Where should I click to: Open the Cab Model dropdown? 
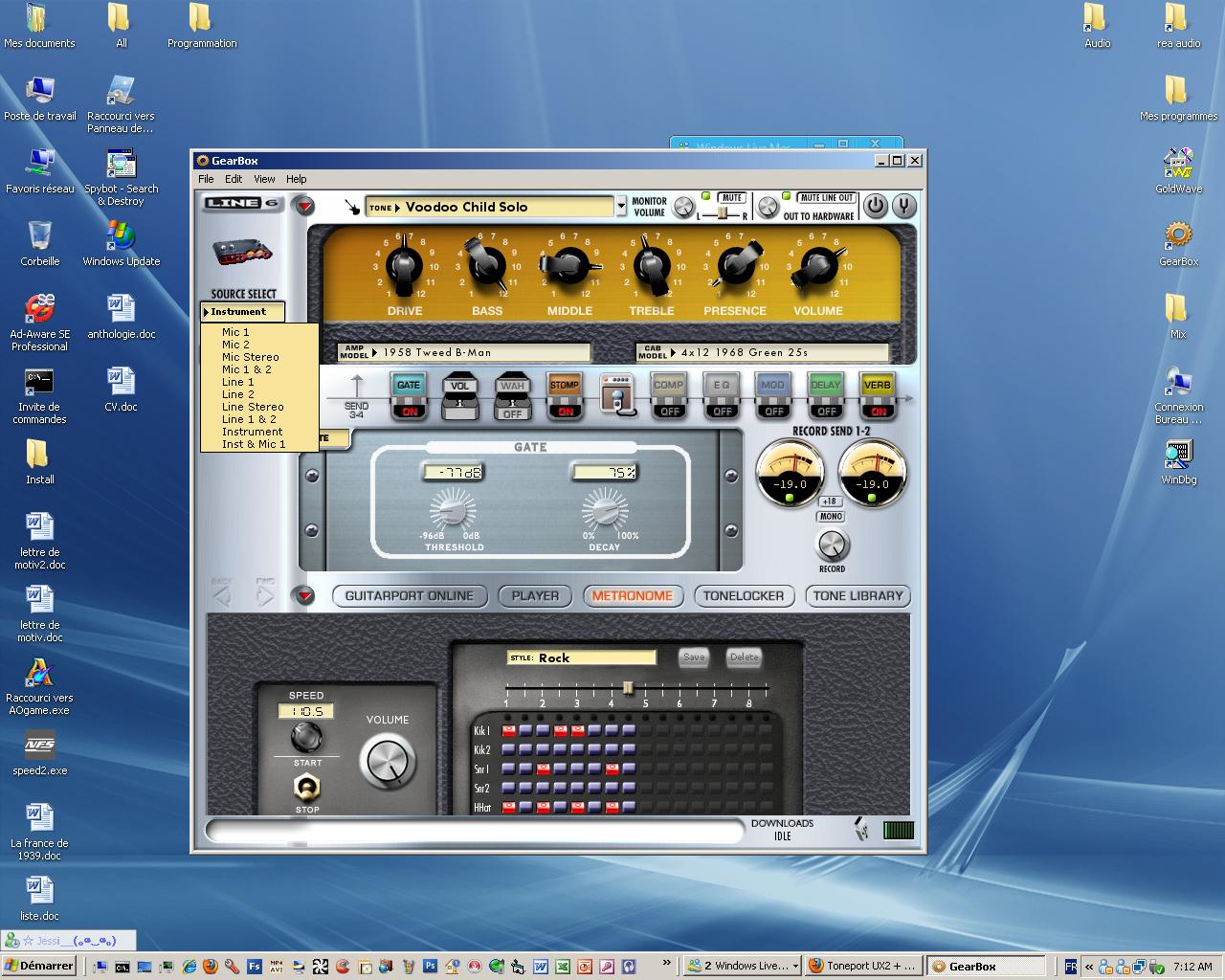tap(763, 352)
